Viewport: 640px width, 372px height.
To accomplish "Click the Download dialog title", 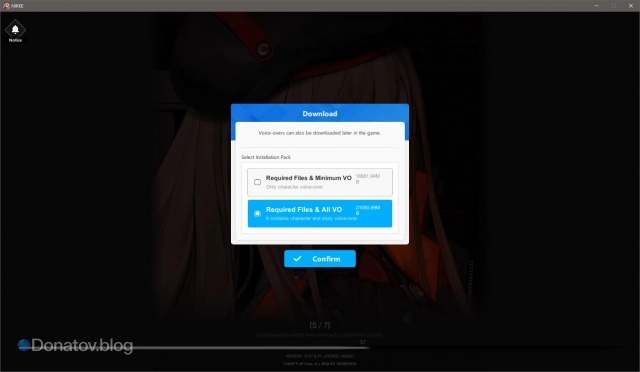I will 320,114.
